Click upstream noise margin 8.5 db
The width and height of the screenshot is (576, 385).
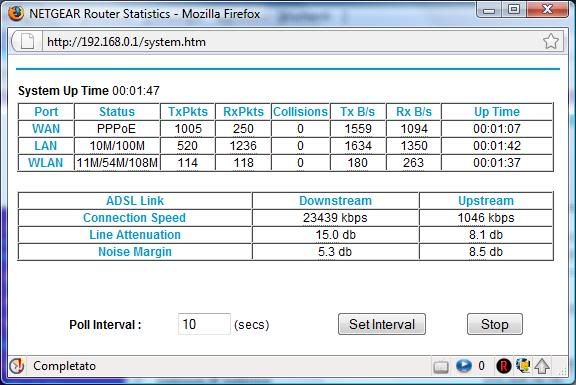coord(486,252)
